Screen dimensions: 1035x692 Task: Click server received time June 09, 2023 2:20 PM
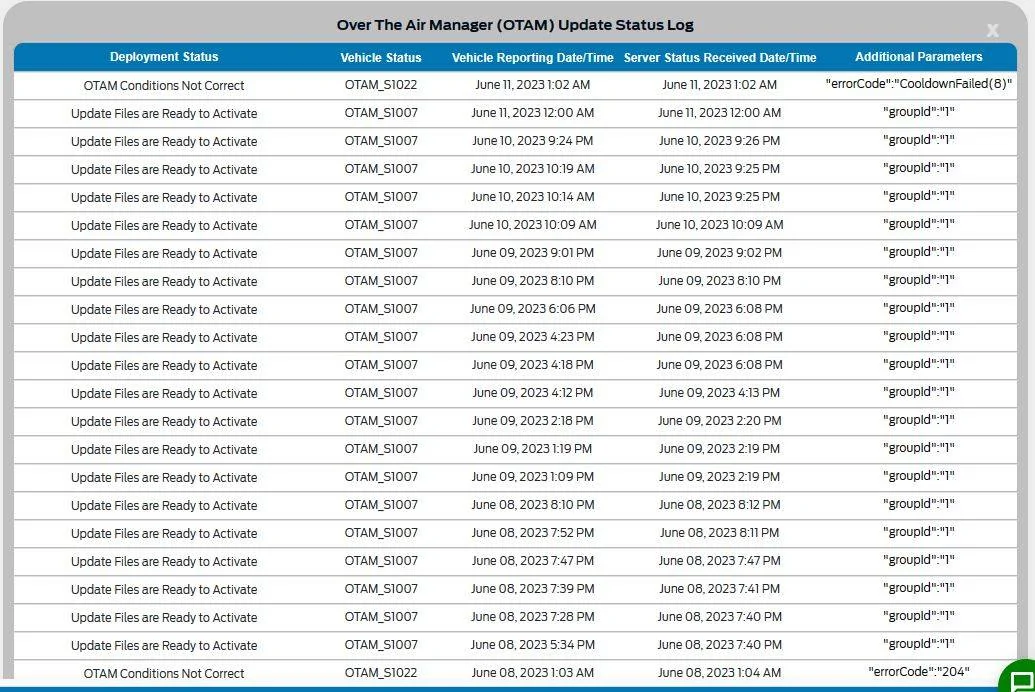click(719, 421)
